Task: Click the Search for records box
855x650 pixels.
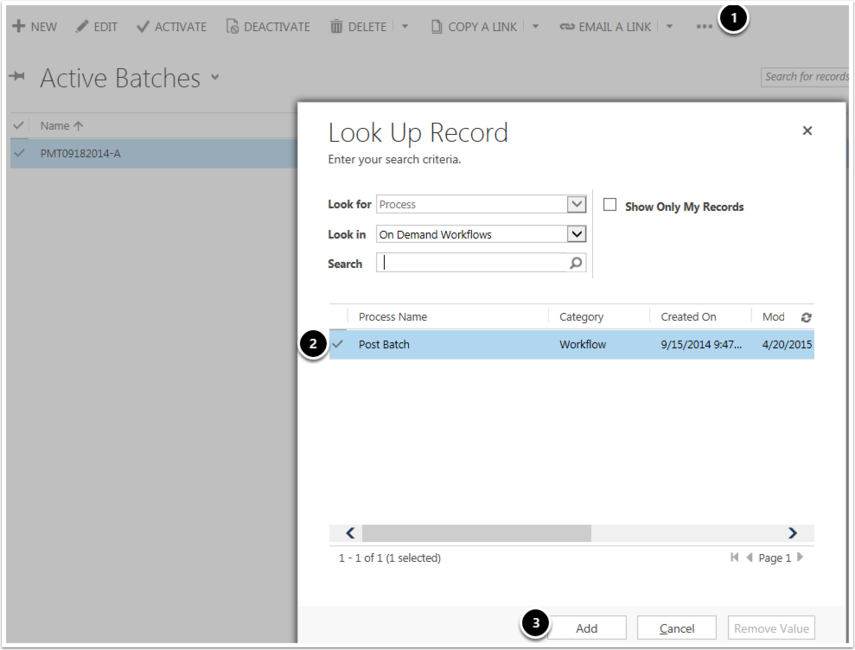Action: 805,77
